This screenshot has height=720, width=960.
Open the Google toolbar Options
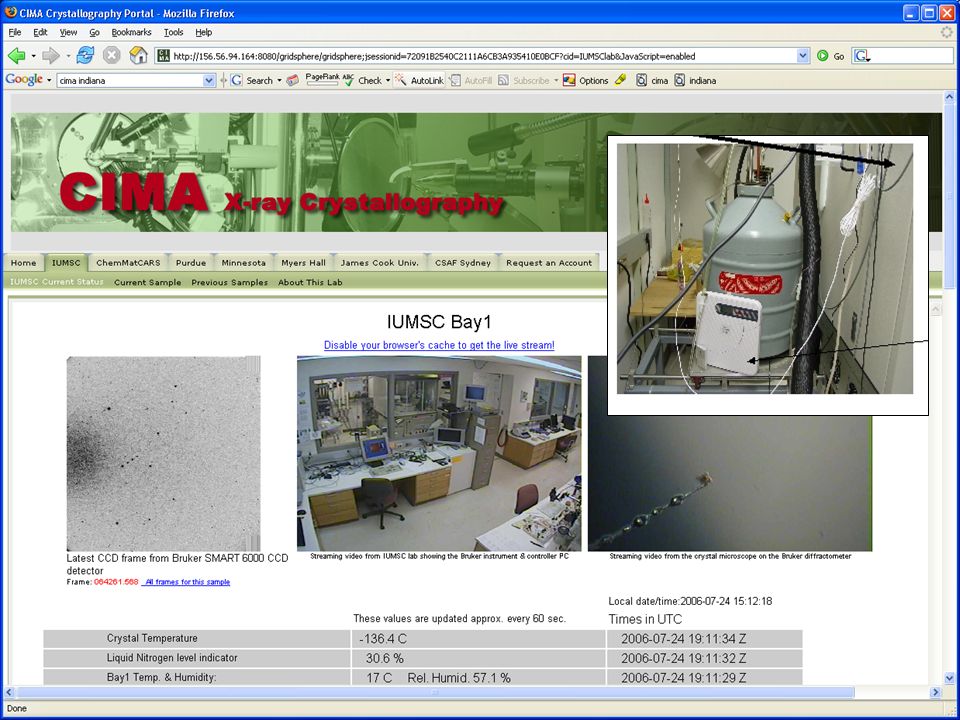point(585,80)
